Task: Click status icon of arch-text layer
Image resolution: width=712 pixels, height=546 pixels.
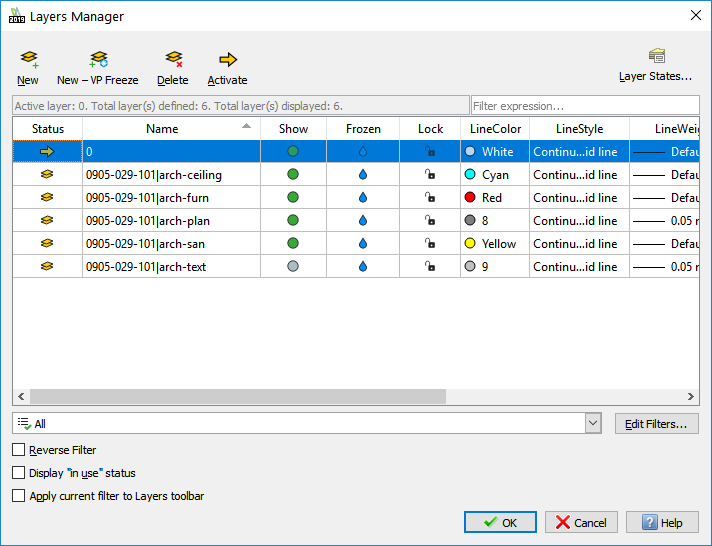Action: coord(47,266)
